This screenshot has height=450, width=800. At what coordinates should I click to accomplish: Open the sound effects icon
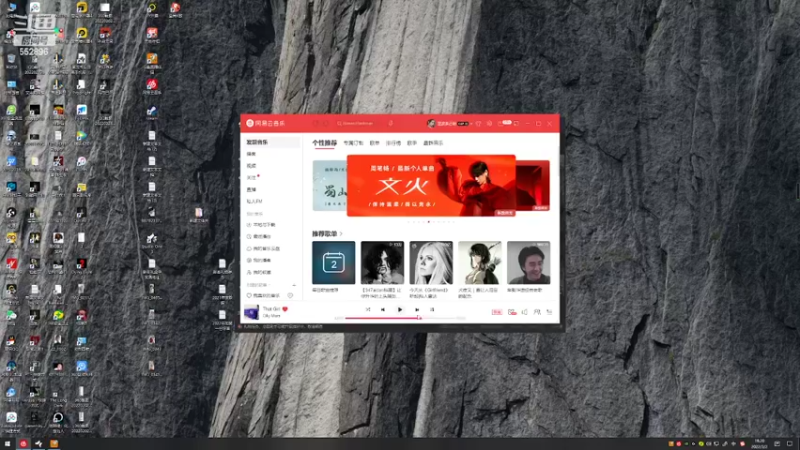512,312
